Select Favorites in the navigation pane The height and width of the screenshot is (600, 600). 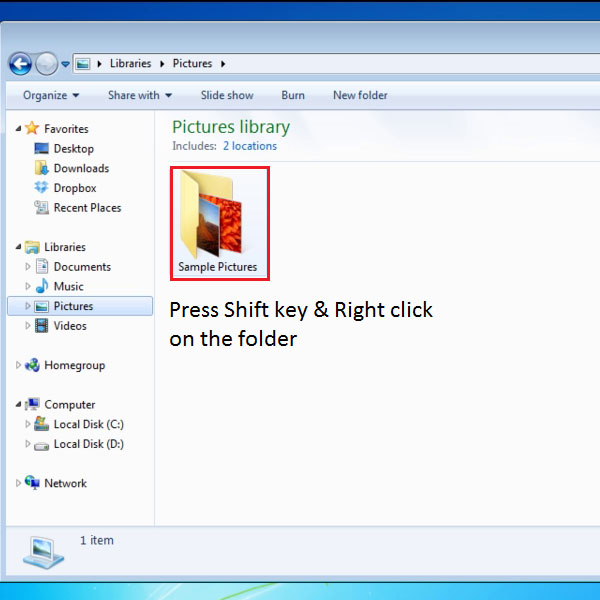66,129
